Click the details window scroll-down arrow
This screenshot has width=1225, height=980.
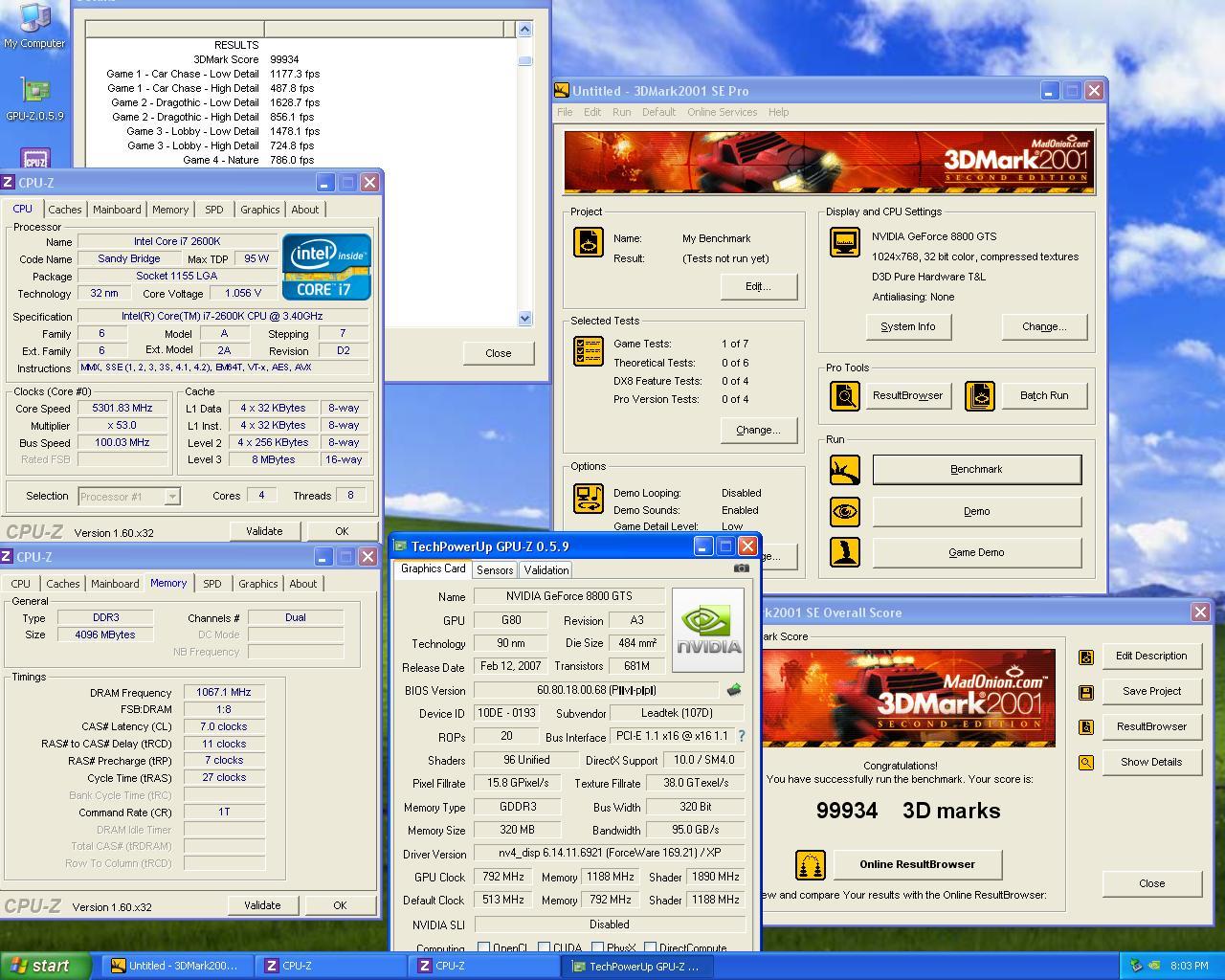coord(524,318)
